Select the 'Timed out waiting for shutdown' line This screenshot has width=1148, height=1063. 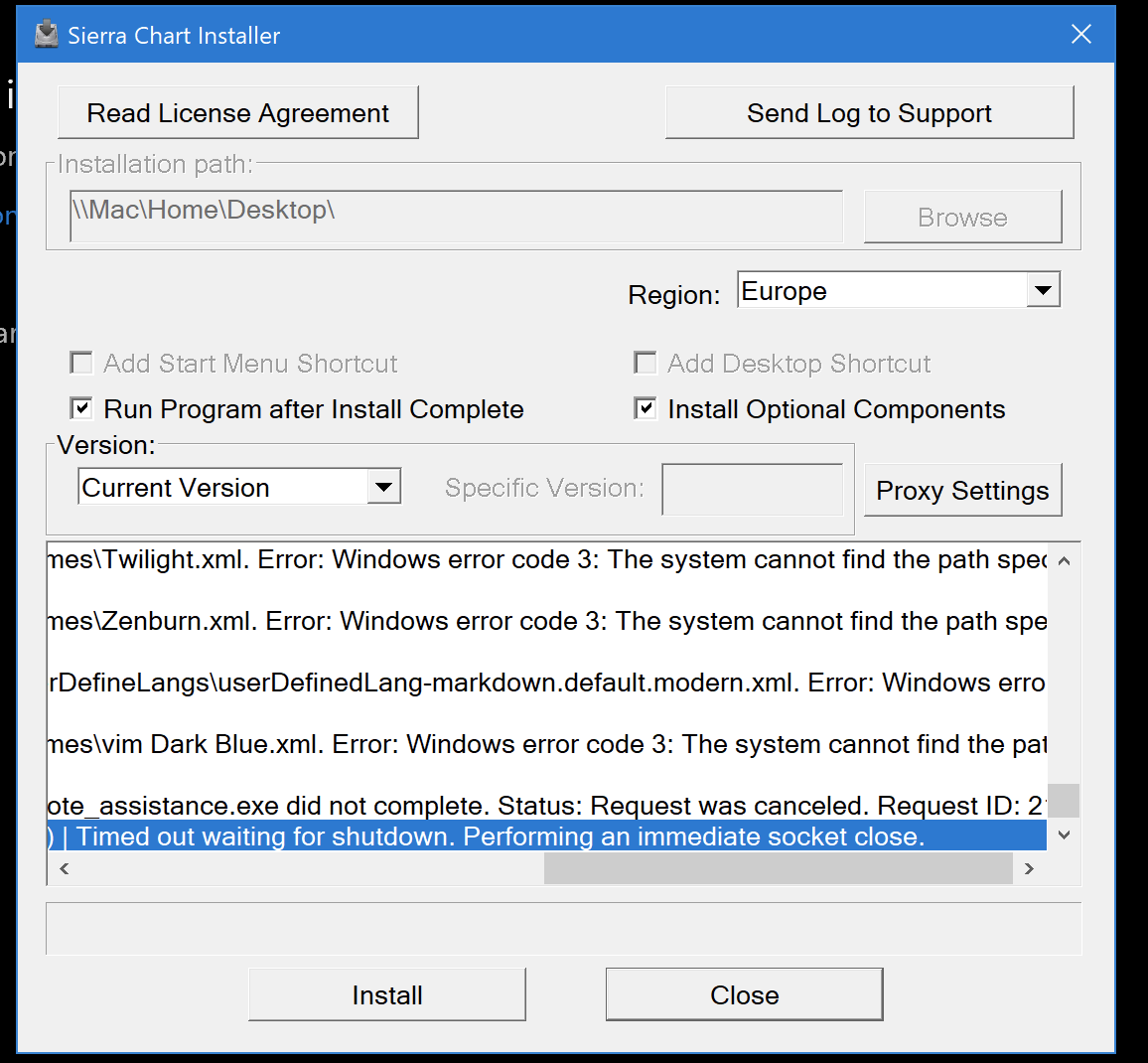pyautogui.click(x=547, y=835)
